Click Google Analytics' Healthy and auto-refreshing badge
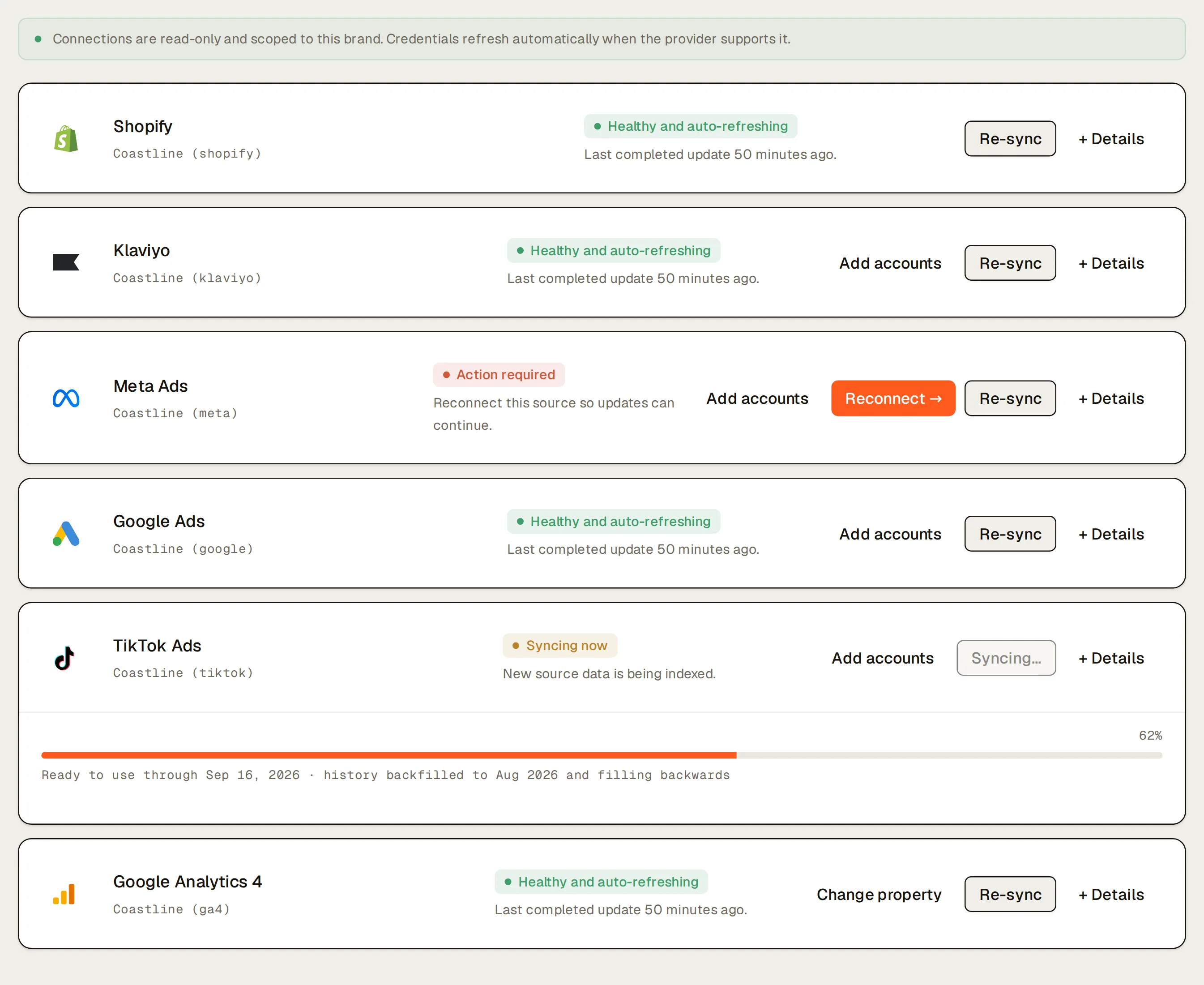The width and height of the screenshot is (1204, 985). coord(601,882)
